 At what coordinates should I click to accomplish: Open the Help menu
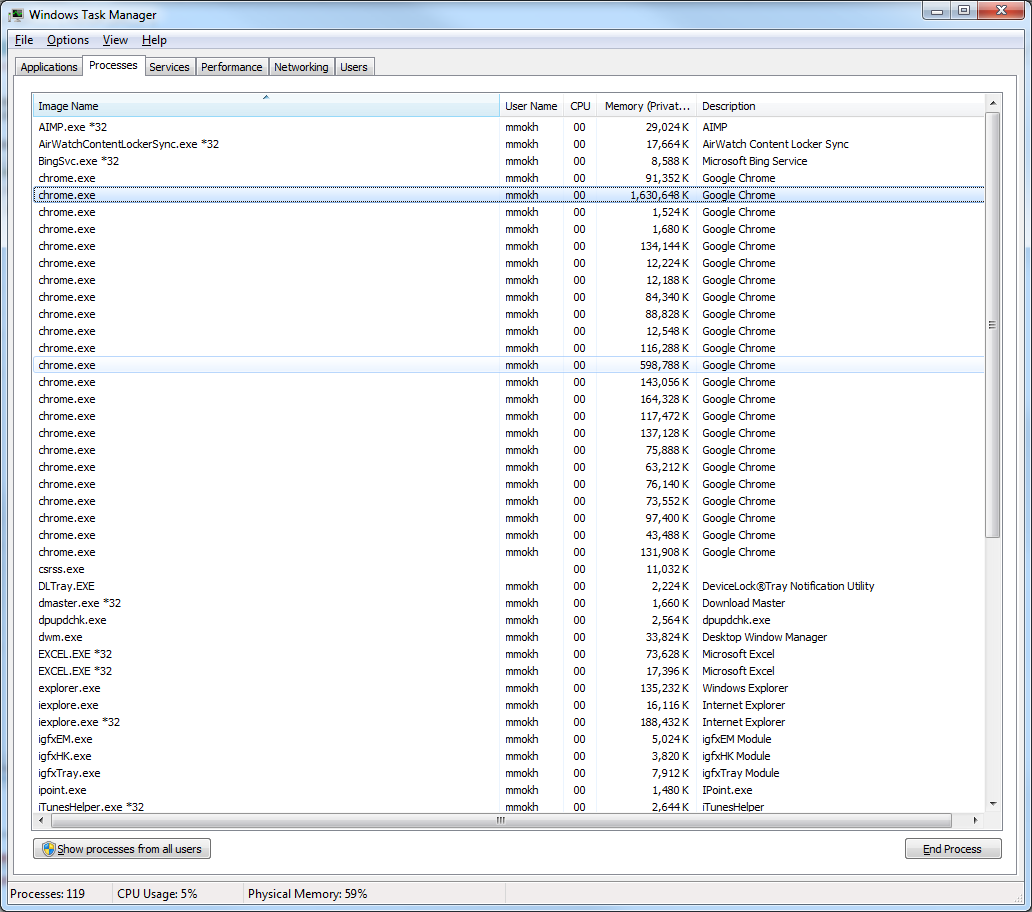pyautogui.click(x=154, y=40)
